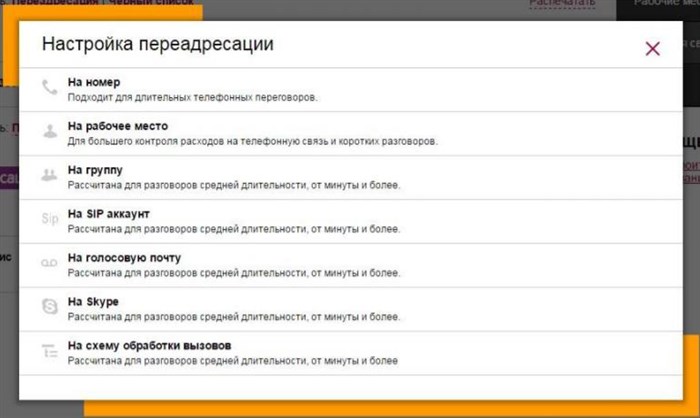This screenshot has height=418, width=700.
Task: Choose На Skype forwarding option
Action: point(351,309)
